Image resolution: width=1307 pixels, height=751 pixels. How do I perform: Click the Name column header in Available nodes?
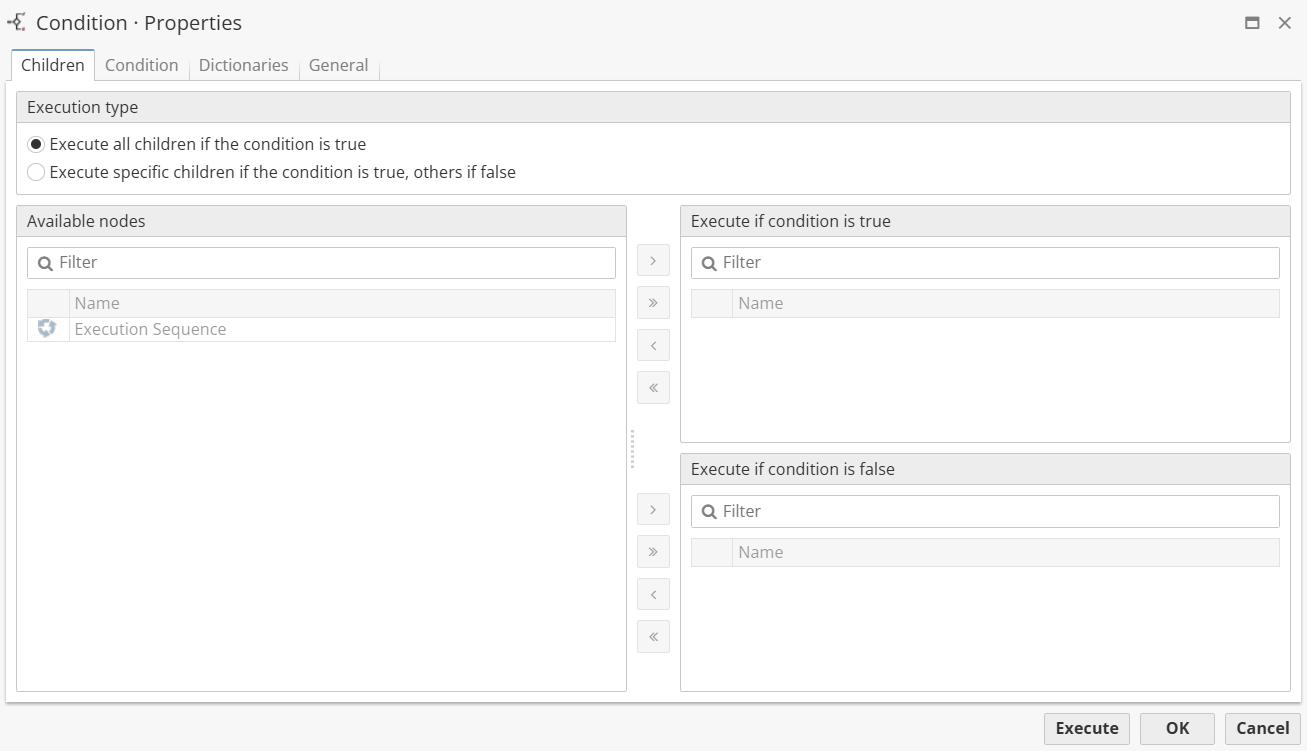click(x=95, y=303)
